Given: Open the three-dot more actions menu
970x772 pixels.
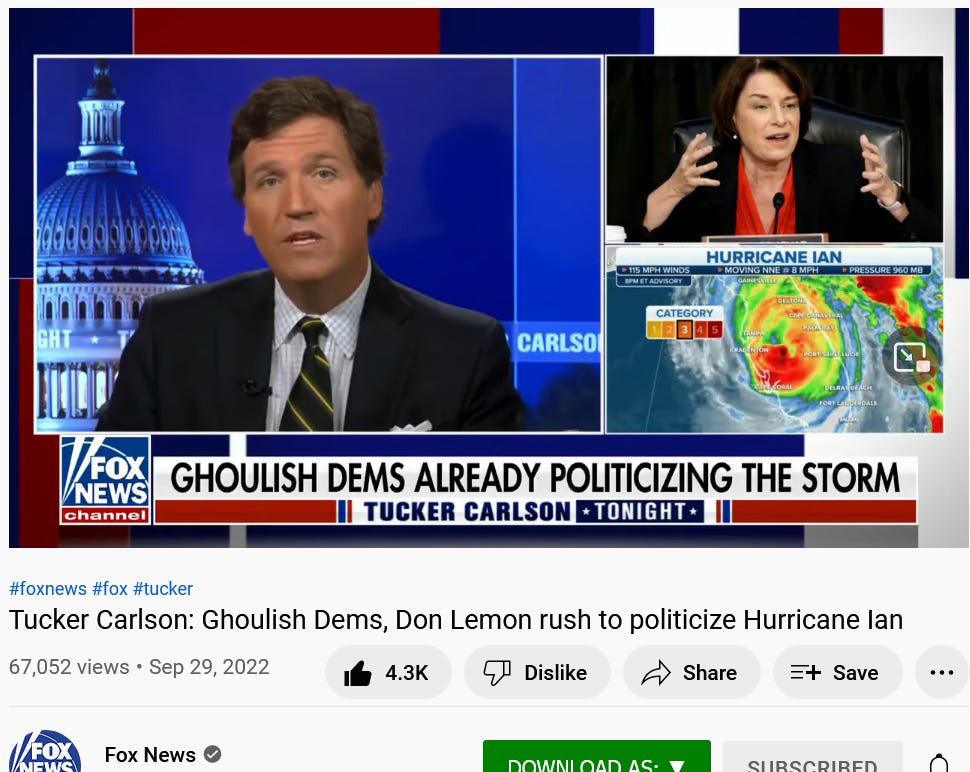Looking at the screenshot, I should pos(942,672).
